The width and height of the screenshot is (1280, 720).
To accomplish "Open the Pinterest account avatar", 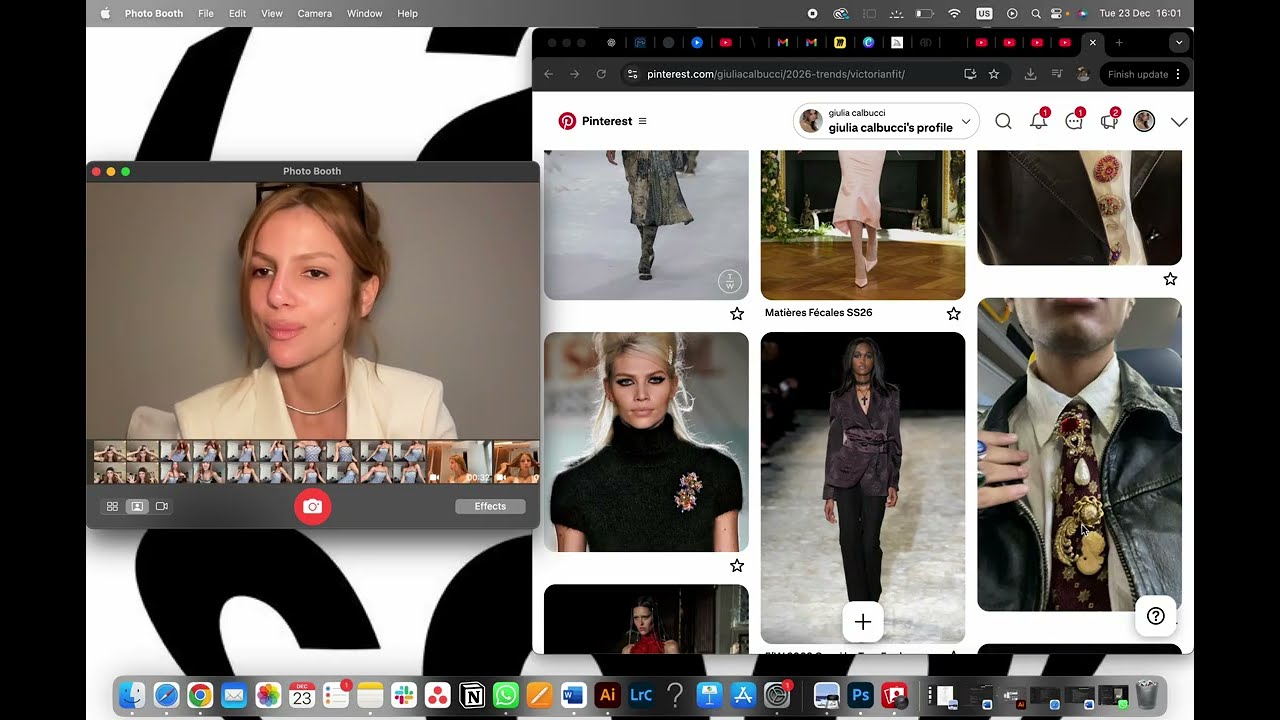I will pyautogui.click(x=1144, y=121).
